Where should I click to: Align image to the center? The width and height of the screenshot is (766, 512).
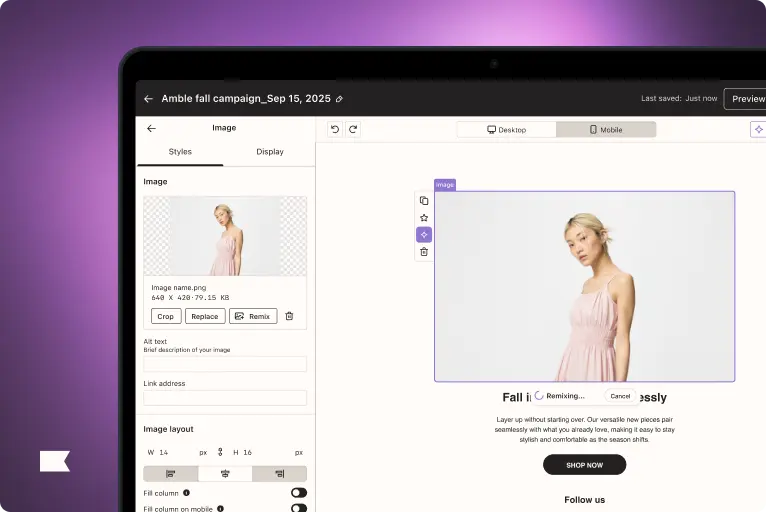225,473
